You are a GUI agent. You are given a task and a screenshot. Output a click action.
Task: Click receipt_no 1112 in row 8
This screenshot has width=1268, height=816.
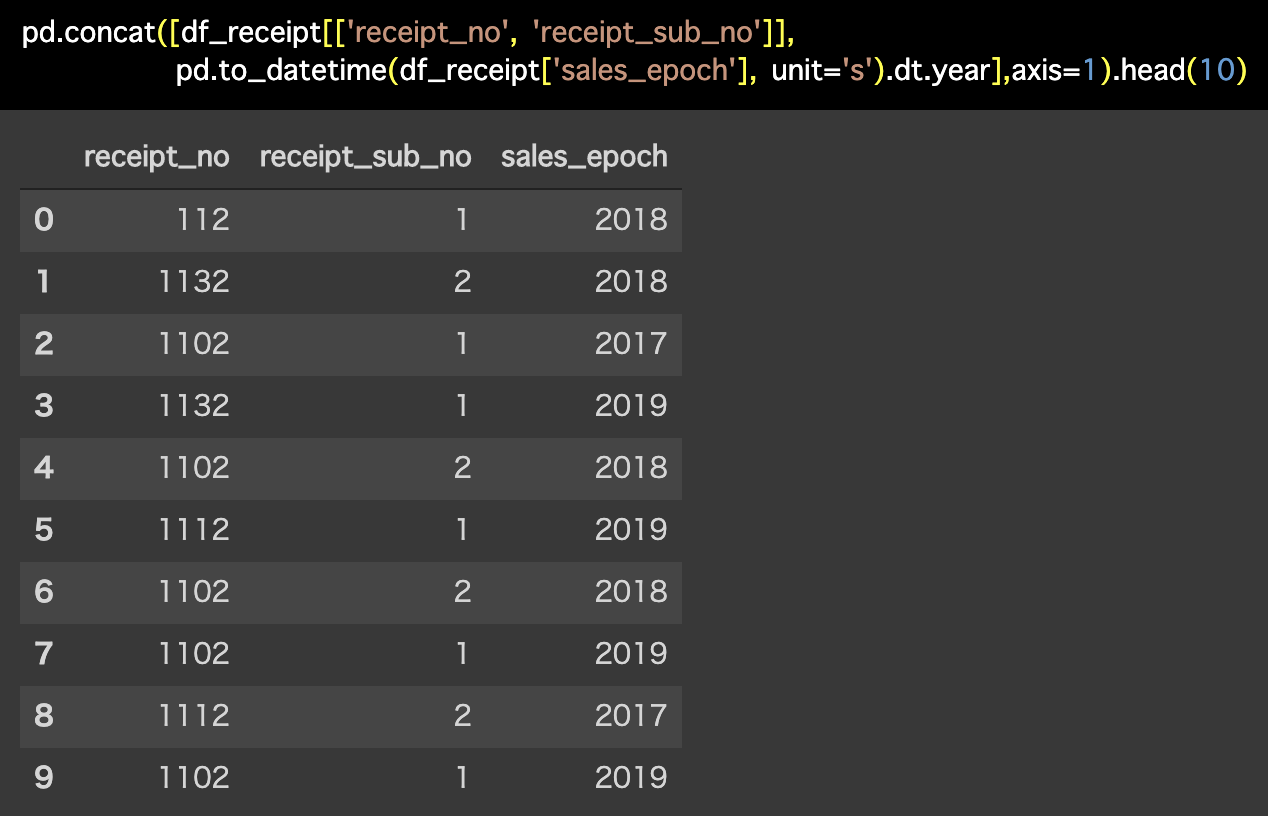194,715
